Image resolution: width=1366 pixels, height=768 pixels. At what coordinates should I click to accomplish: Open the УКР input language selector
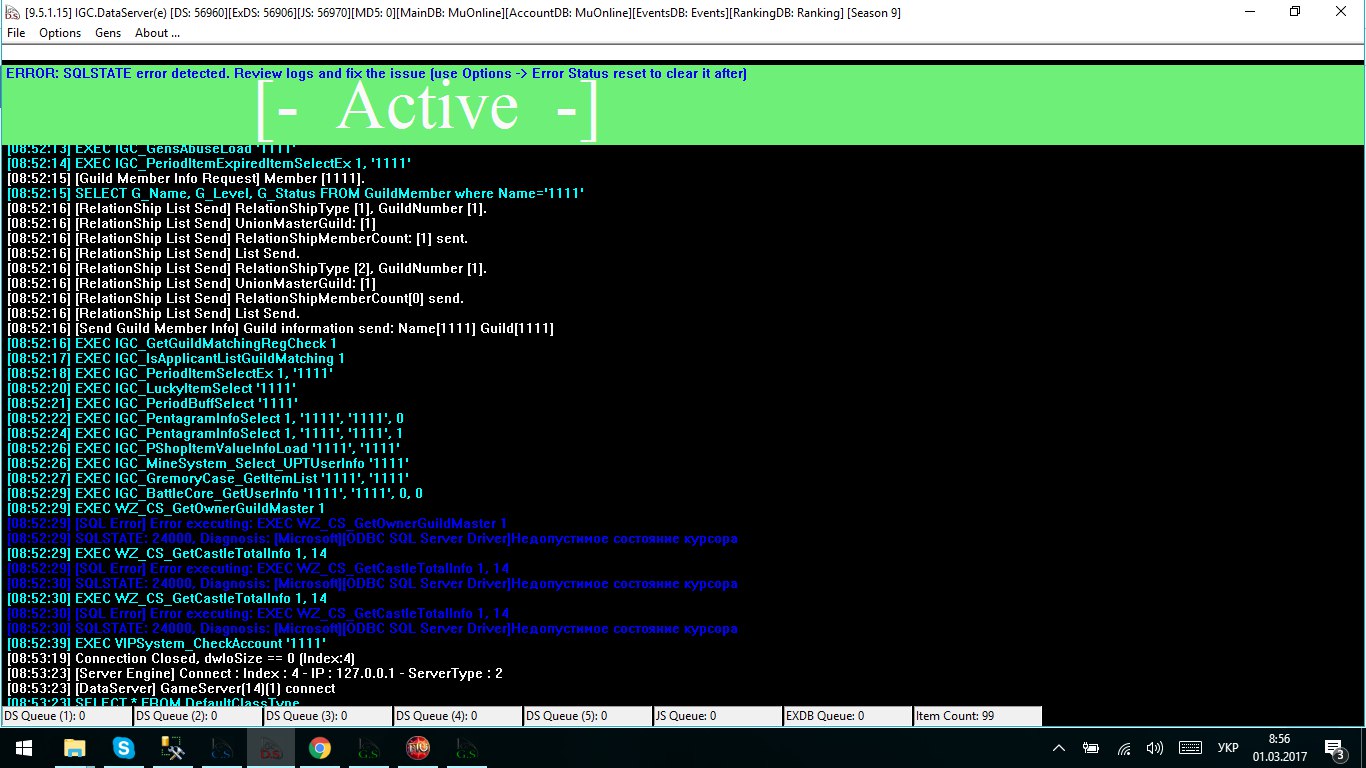[1229, 747]
